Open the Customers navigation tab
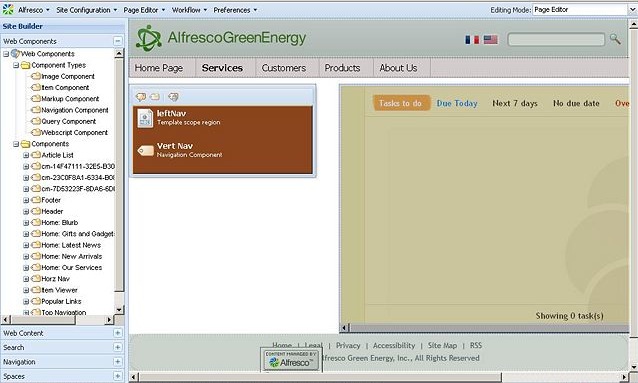Viewport: 638px width, 383px height. (x=284, y=68)
